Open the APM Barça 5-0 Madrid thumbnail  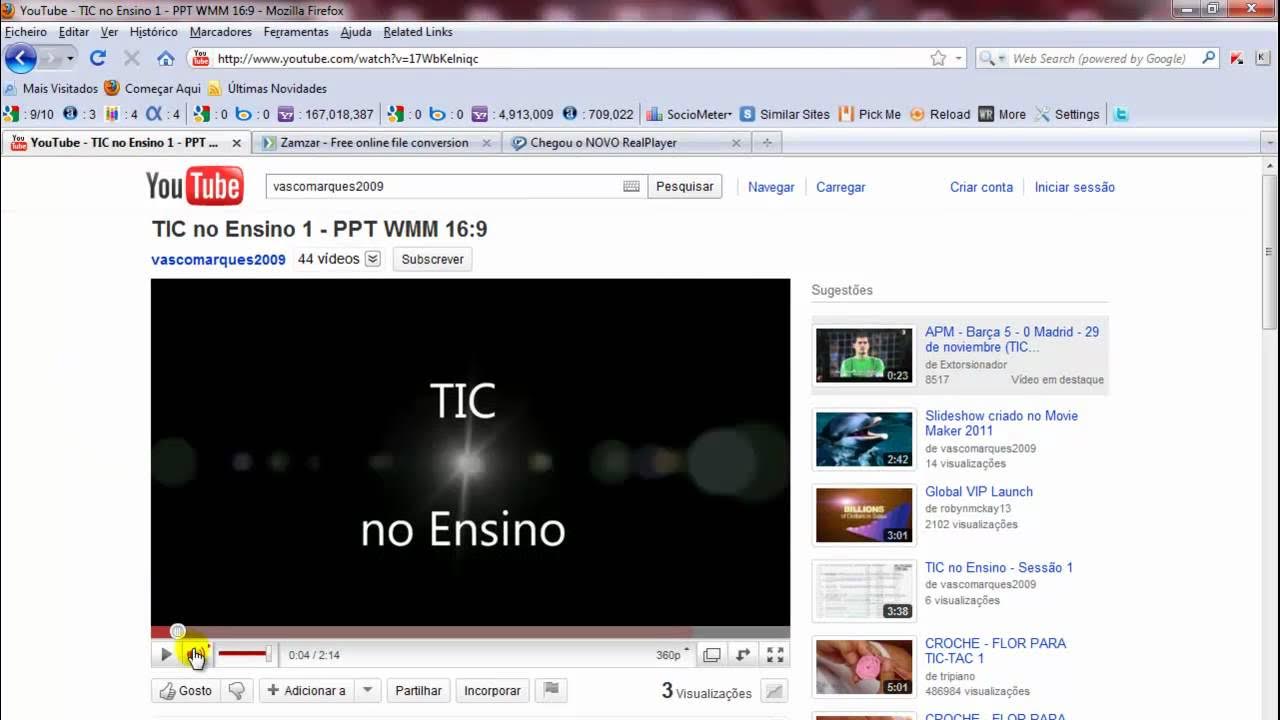(864, 354)
